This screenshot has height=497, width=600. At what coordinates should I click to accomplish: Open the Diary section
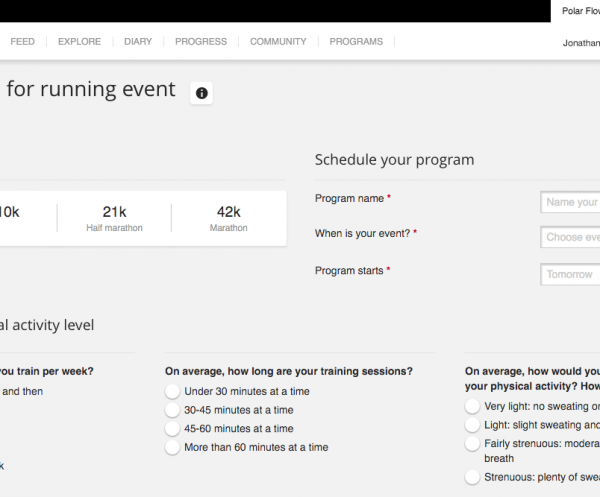coord(138,42)
